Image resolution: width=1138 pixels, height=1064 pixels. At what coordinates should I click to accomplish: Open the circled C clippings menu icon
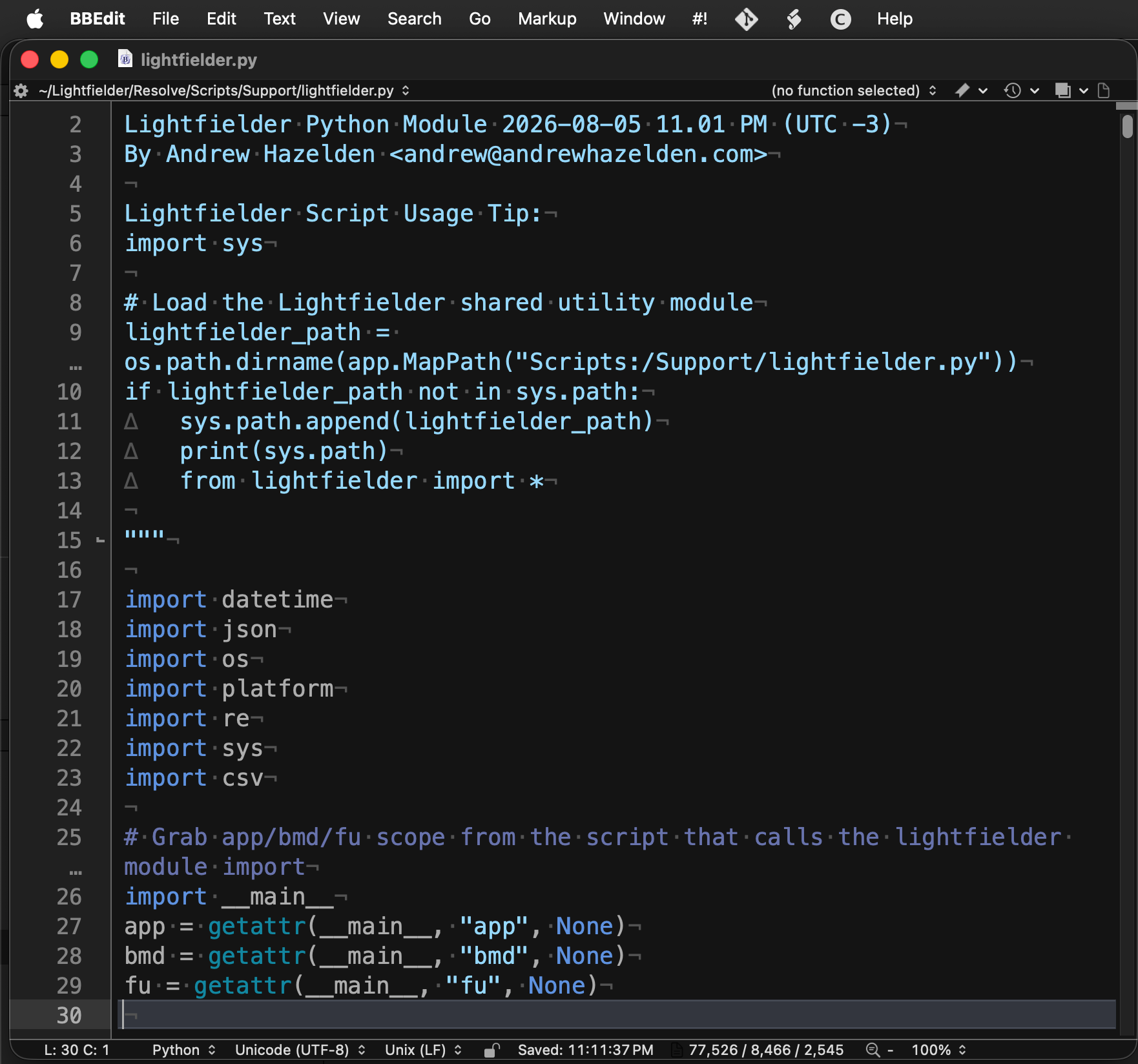click(x=840, y=19)
